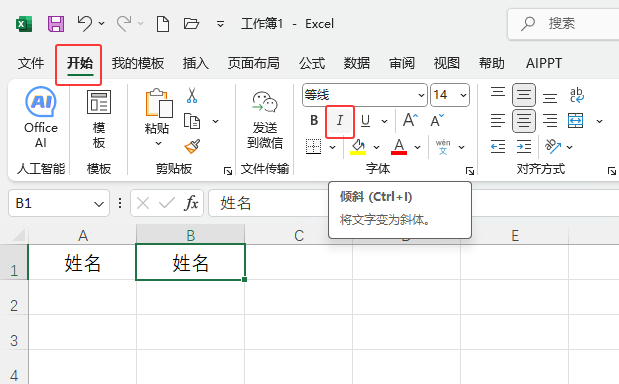Switch to 数据 Data tab
The width and height of the screenshot is (619, 384).
[x=356, y=63]
